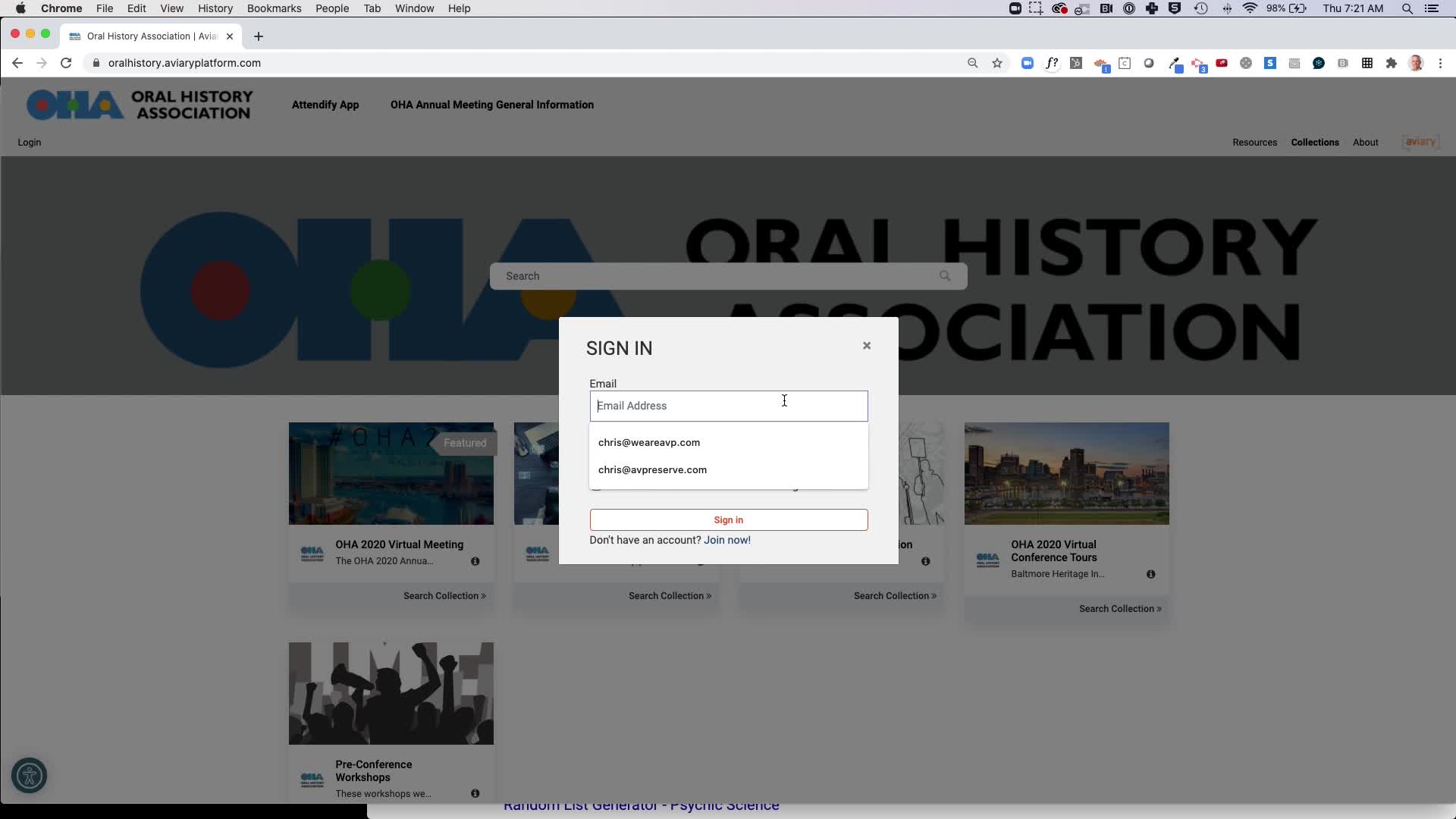Click the Oral History Association logo

click(x=140, y=105)
